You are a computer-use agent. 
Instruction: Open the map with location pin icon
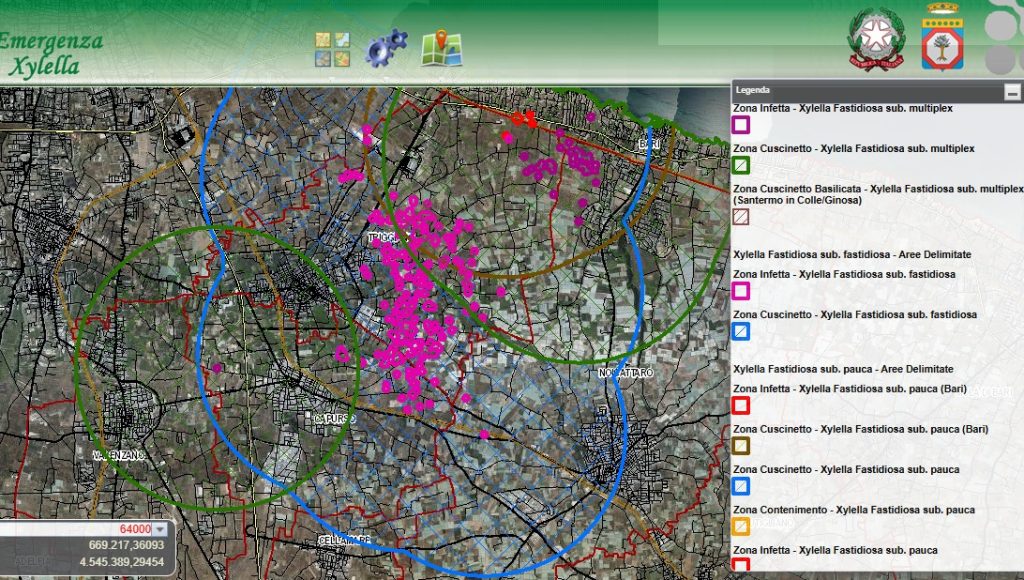(441, 48)
